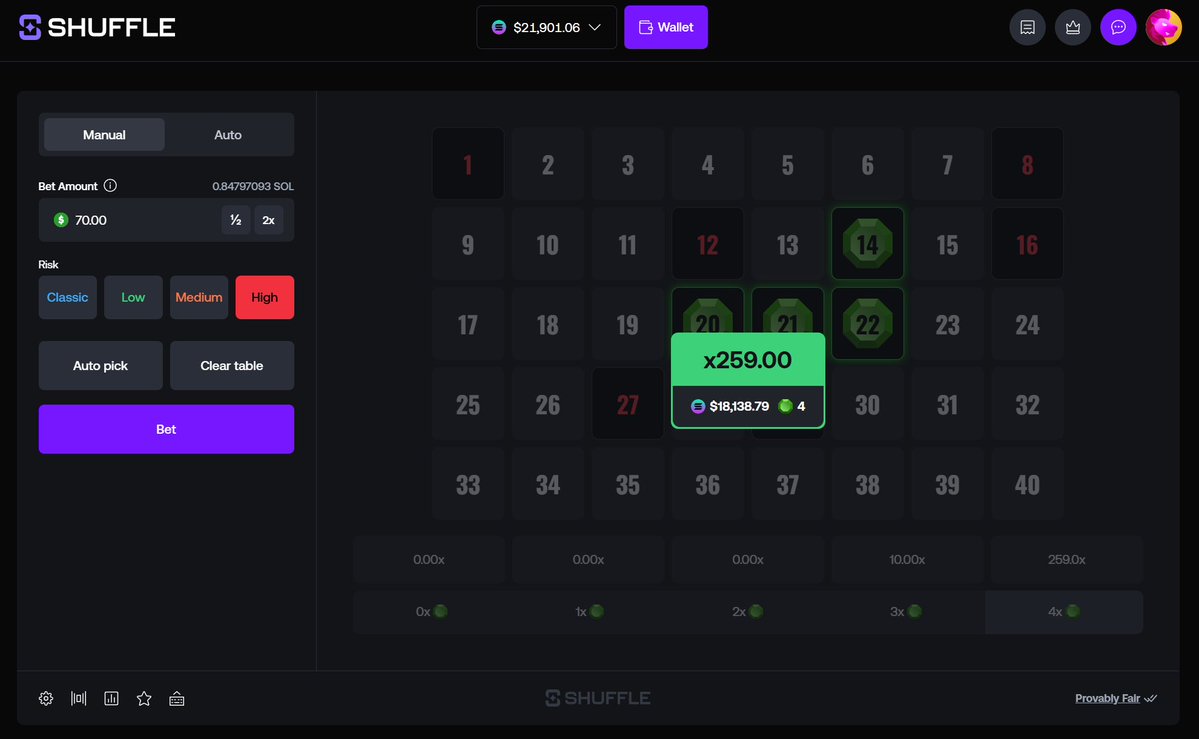Toggle keno tile 12
The height and width of the screenshot is (739, 1199).
(707, 243)
